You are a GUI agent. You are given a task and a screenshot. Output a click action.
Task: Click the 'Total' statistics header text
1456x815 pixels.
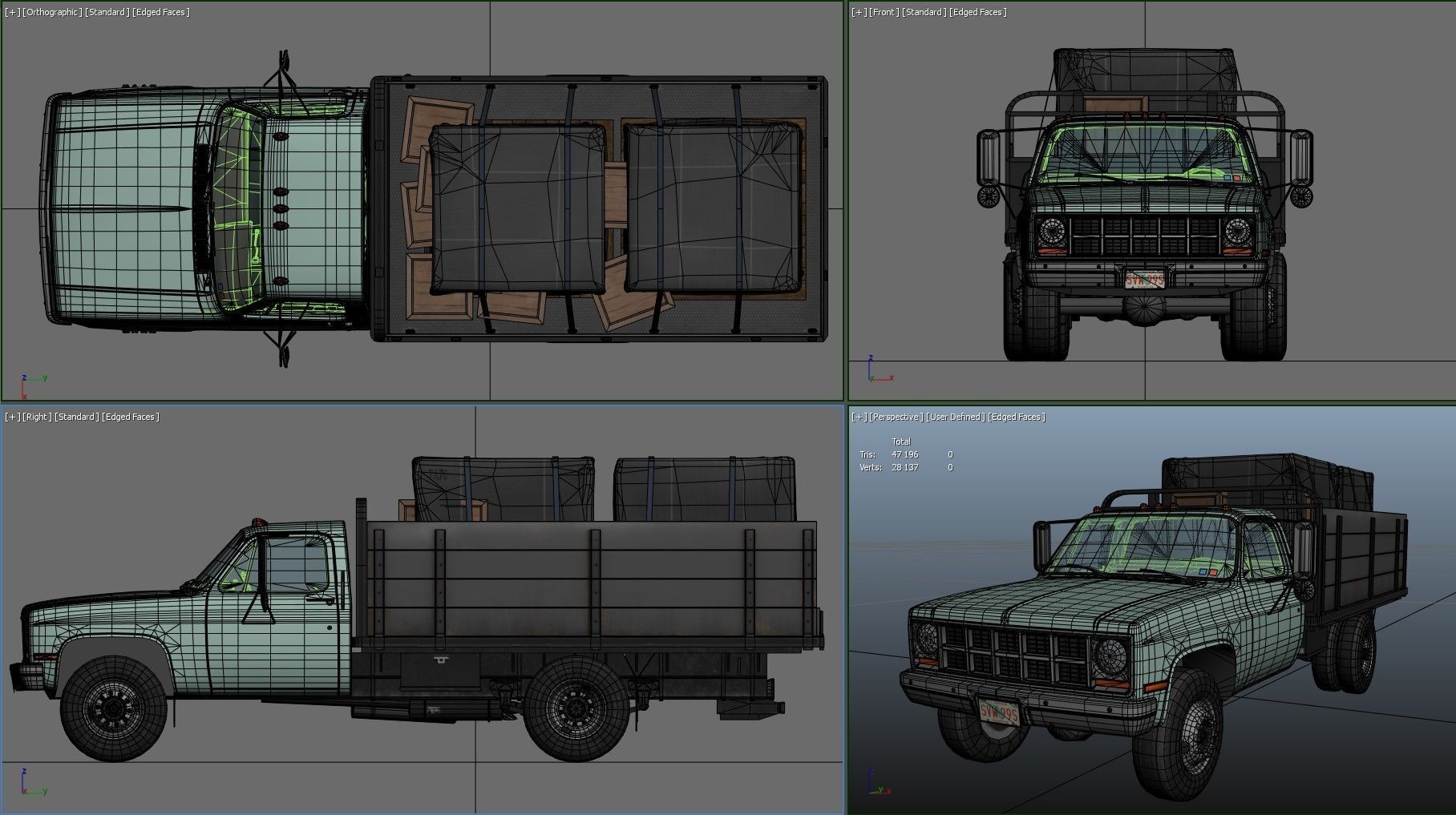901,442
